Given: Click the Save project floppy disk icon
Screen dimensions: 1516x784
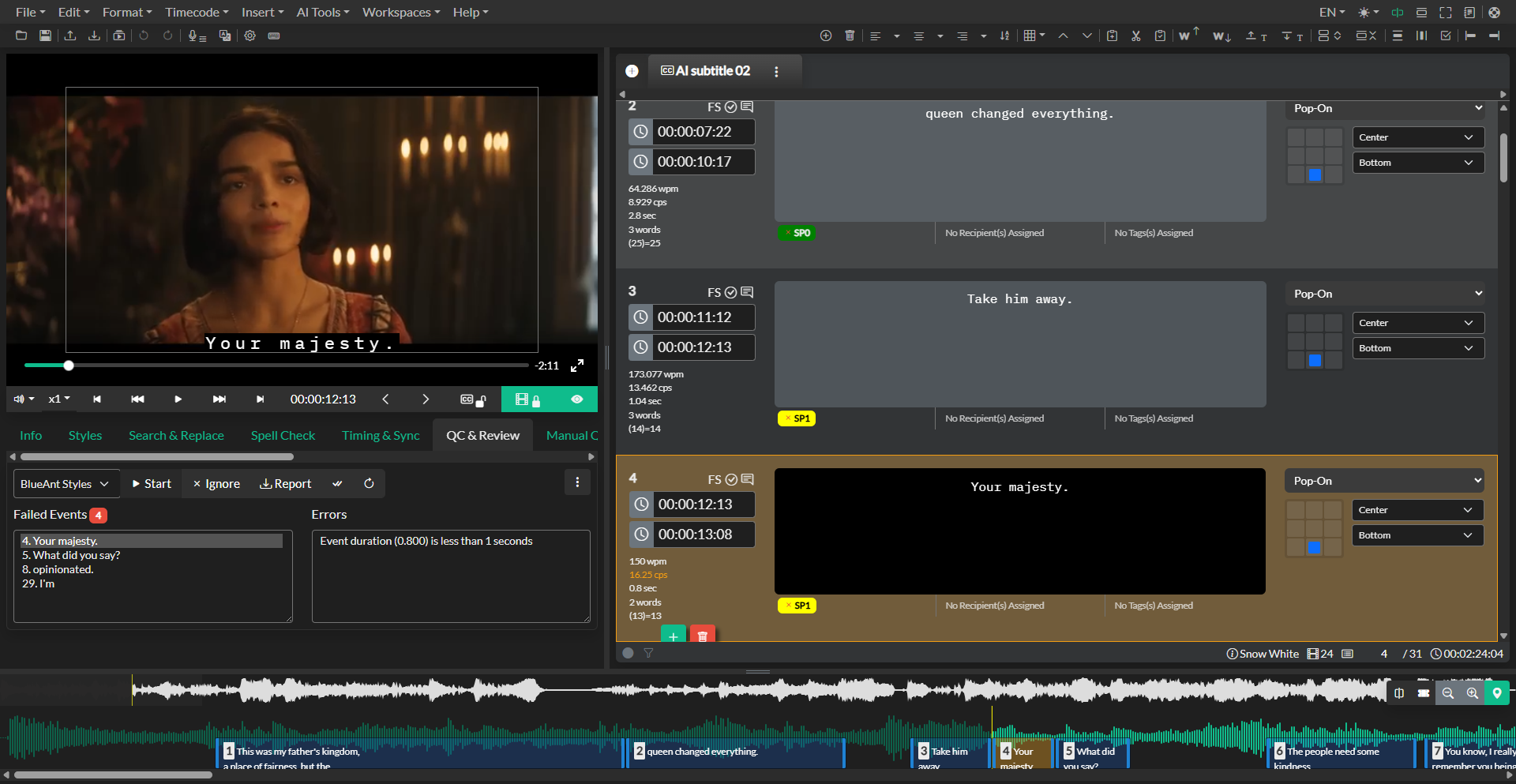Looking at the screenshot, I should coord(45,36).
